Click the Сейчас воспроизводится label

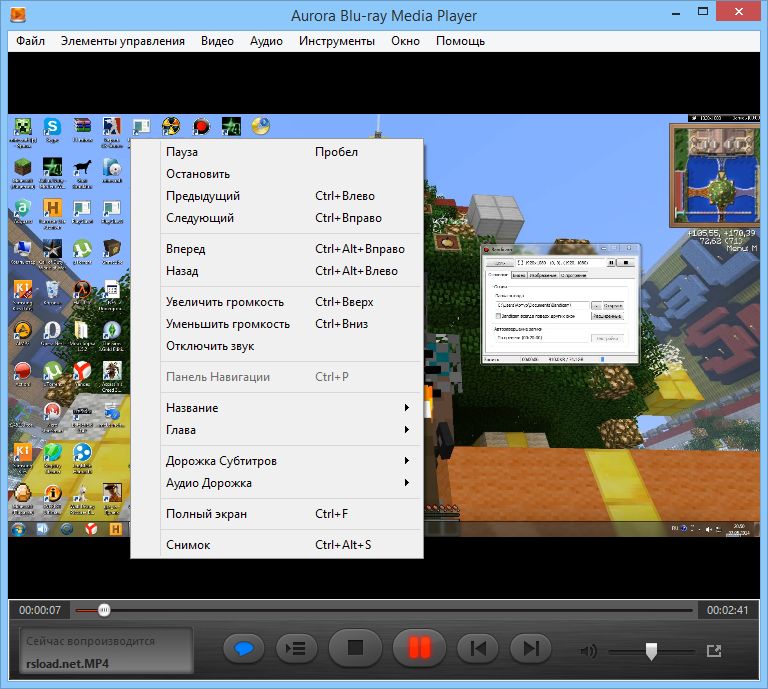pos(91,641)
